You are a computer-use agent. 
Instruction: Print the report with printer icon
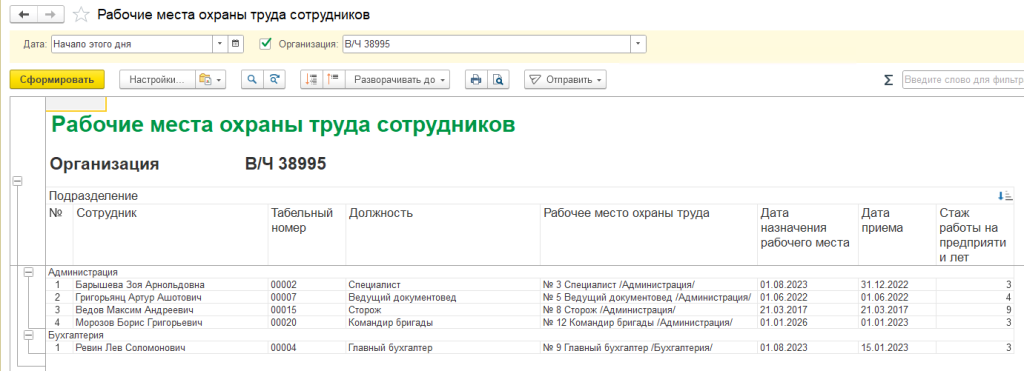click(476, 80)
